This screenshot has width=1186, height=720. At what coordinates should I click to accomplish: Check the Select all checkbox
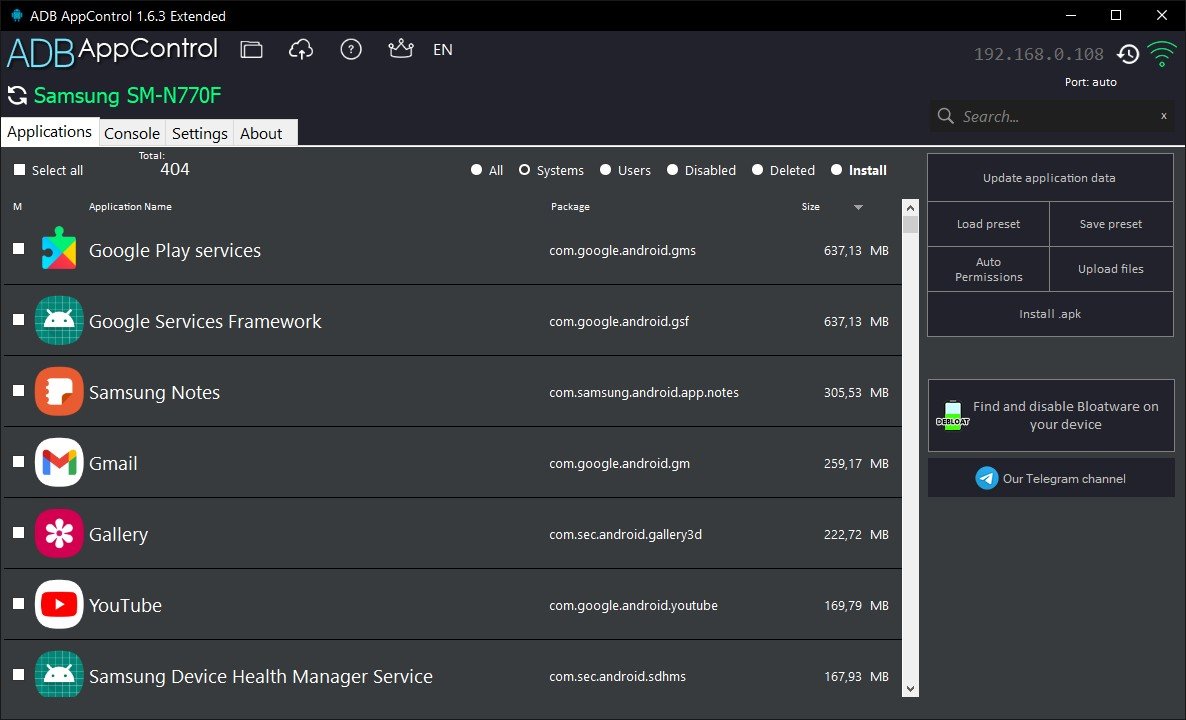click(20, 170)
